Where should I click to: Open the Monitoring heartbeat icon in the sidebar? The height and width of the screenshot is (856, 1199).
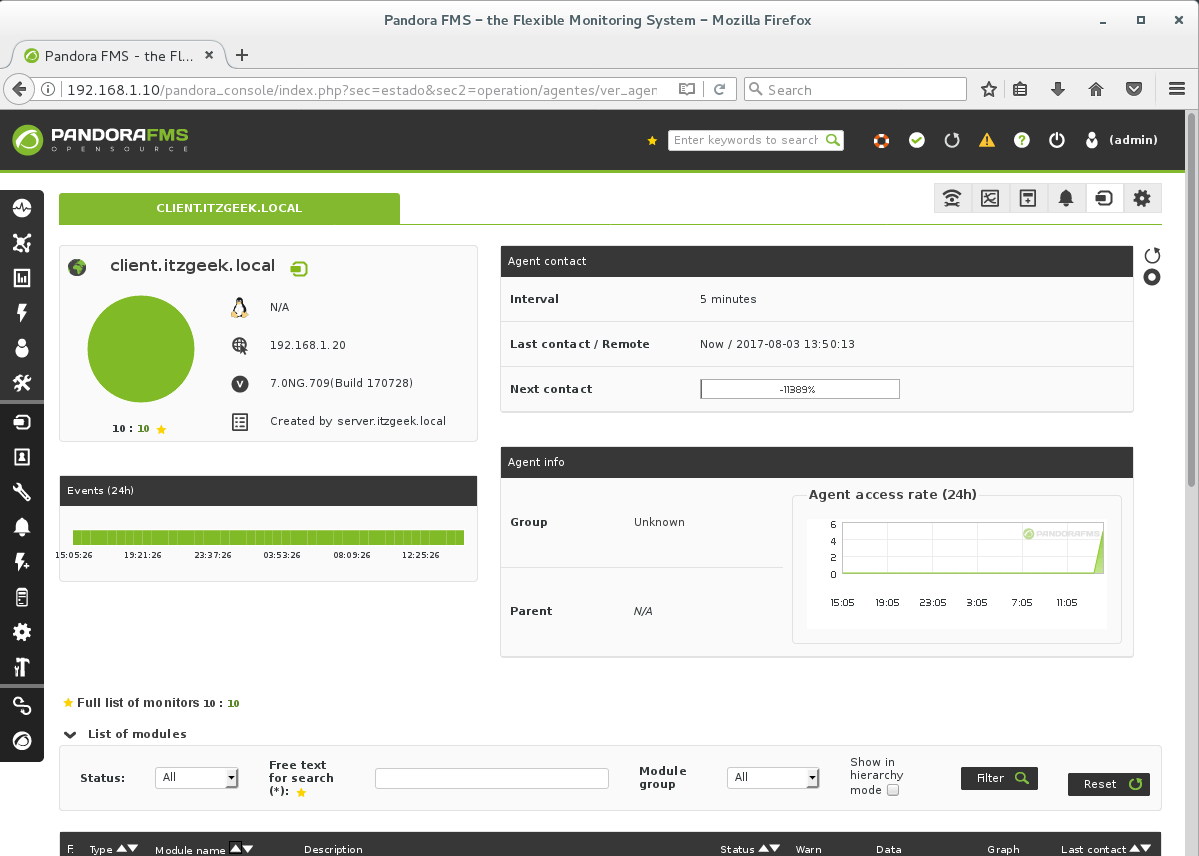coord(22,208)
